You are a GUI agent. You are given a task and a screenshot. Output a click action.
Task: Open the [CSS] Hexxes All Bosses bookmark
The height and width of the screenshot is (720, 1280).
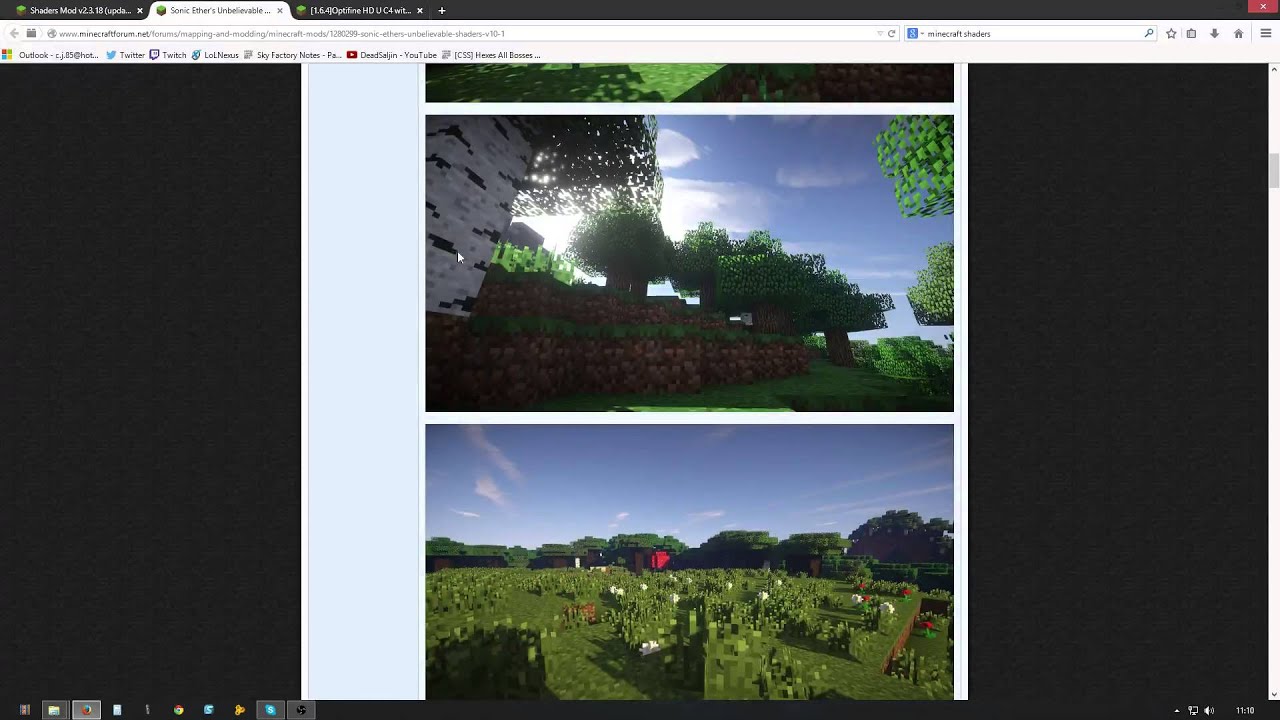click(490, 55)
